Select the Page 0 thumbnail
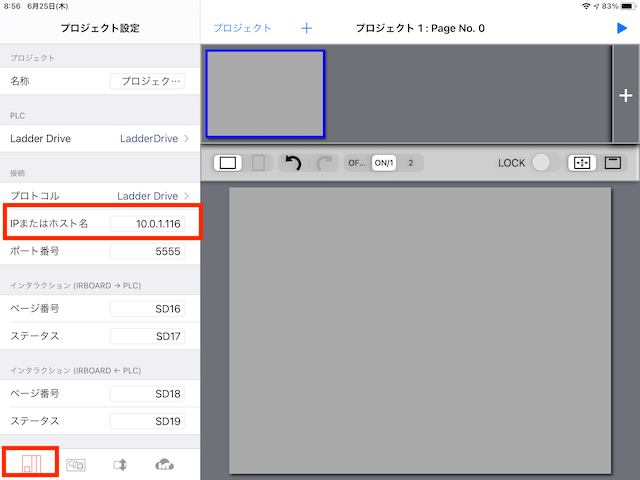 tap(265, 94)
